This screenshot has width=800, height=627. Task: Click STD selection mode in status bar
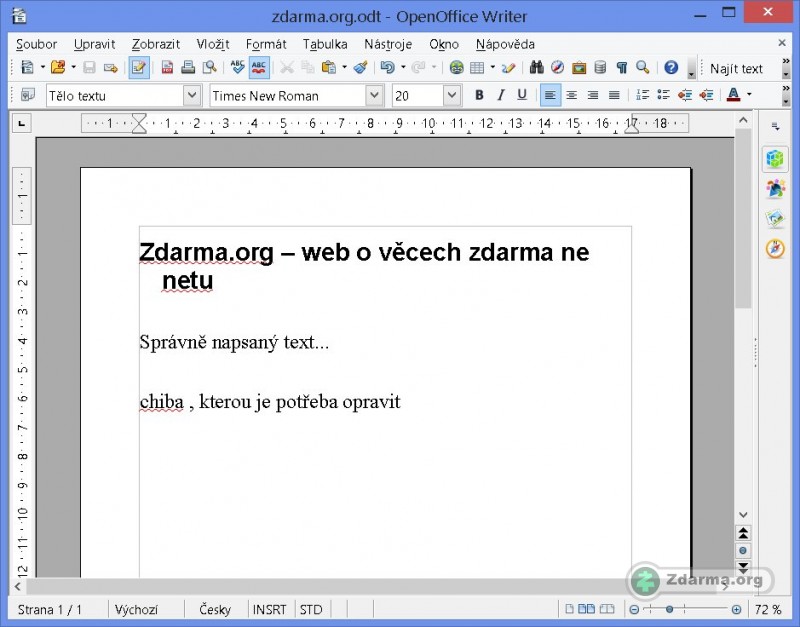pyautogui.click(x=311, y=609)
